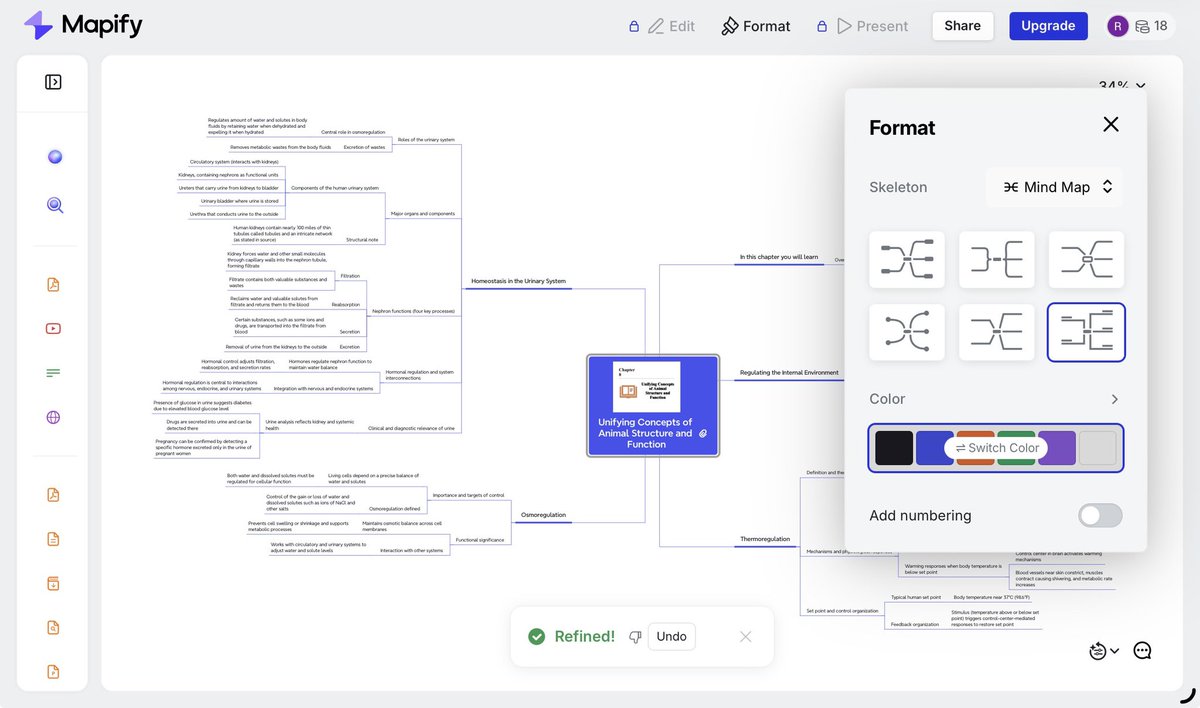Select the Major organs and components node
Image resolution: width=1200 pixels, height=708 pixels.
(x=422, y=214)
